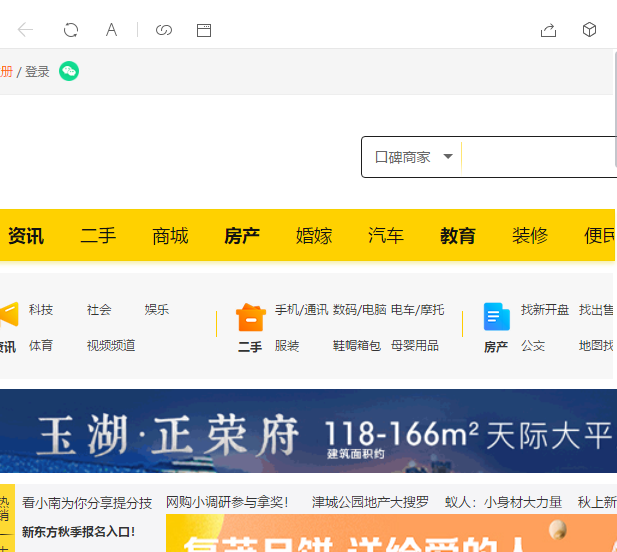Open the 服装 category link

point(287,346)
